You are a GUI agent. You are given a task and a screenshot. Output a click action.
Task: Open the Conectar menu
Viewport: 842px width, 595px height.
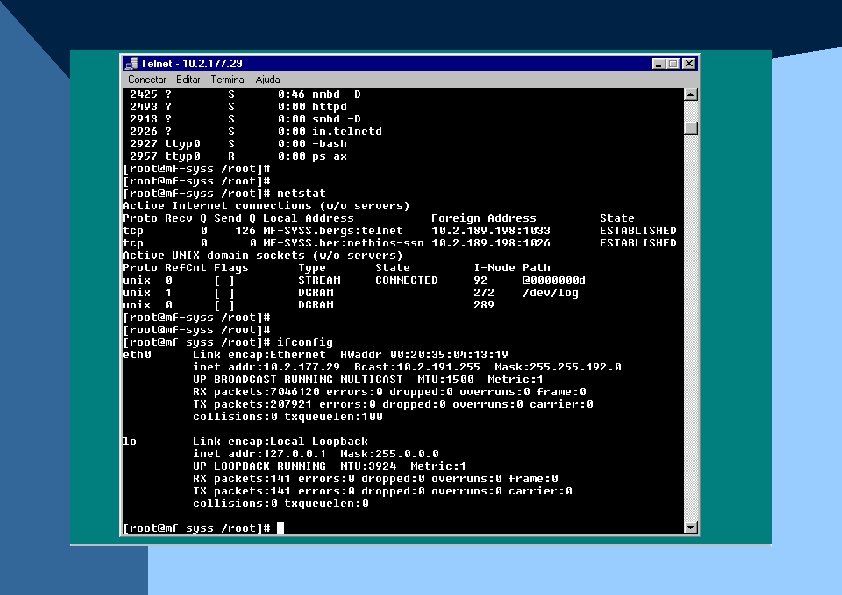pos(147,79)
